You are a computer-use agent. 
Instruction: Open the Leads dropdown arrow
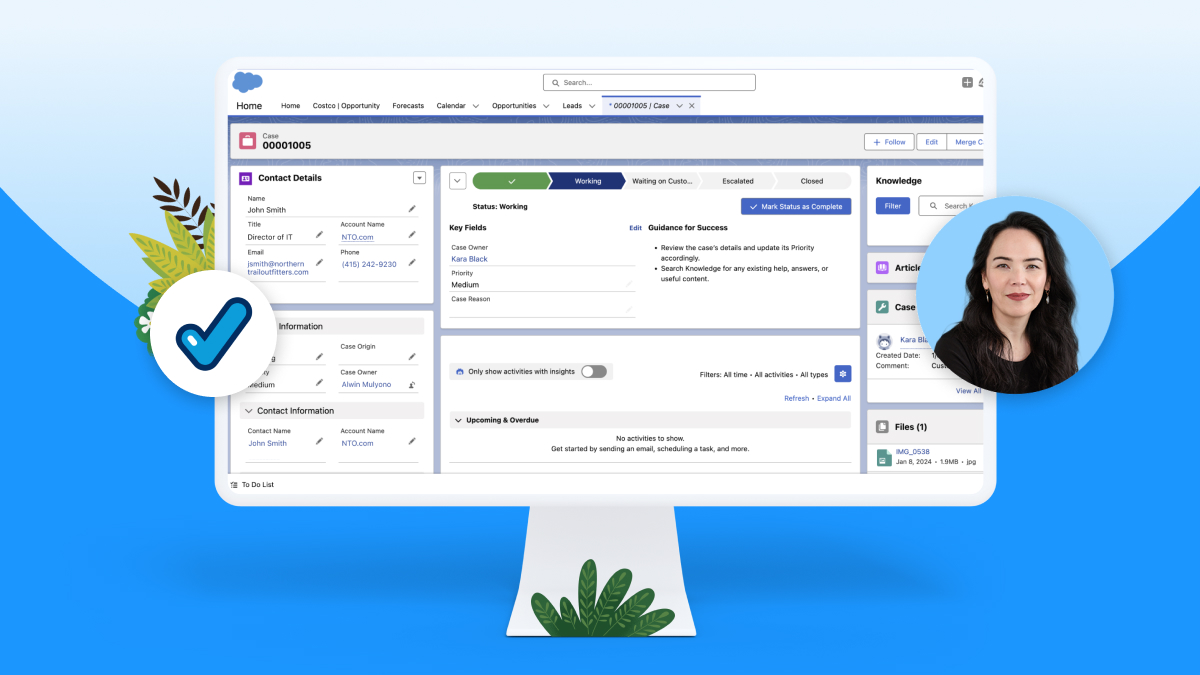tap(592, 105)
